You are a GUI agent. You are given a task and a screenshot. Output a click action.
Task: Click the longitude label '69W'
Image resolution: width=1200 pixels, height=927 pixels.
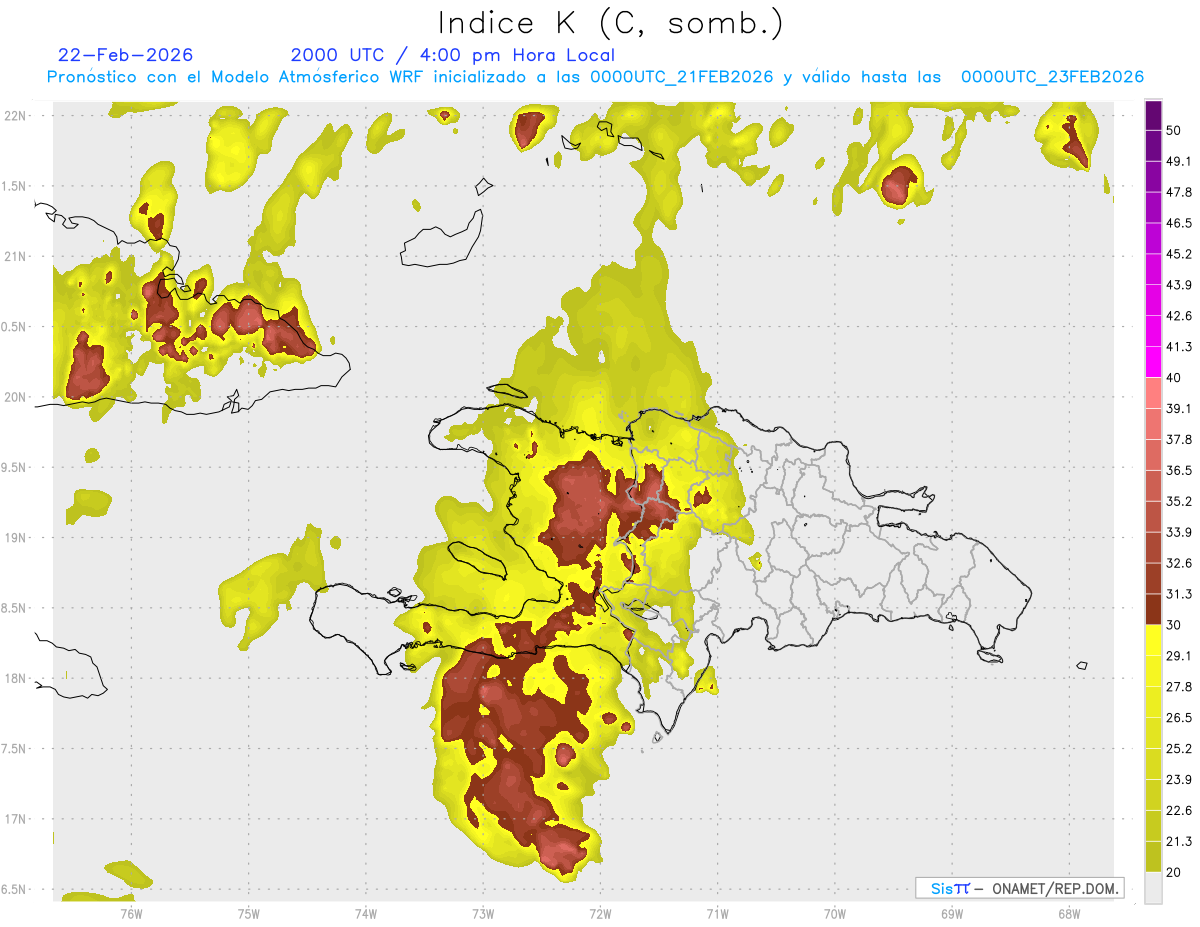point(951,913)
